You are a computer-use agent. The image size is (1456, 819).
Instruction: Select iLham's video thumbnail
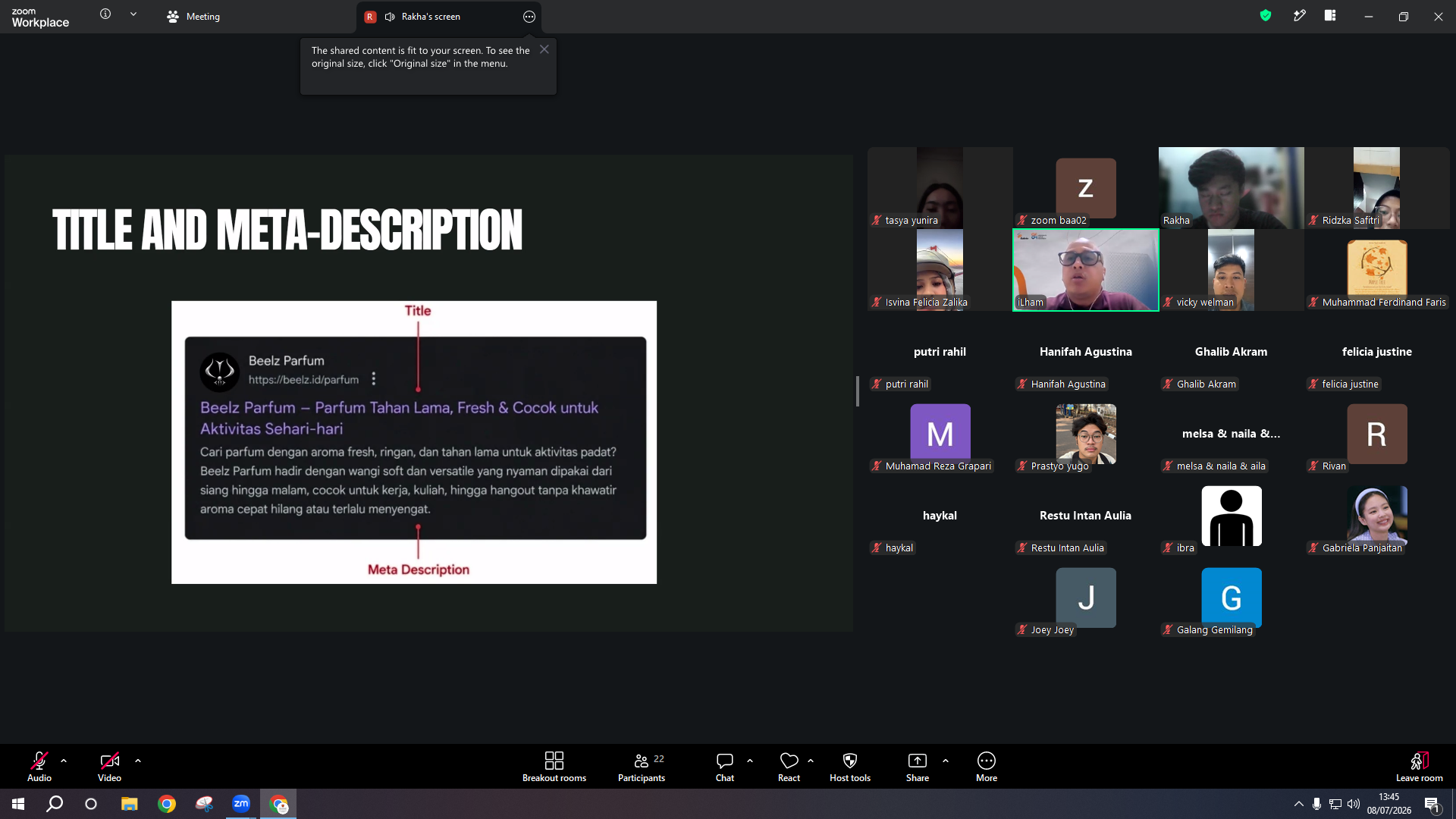click(x=1086, y=270)
